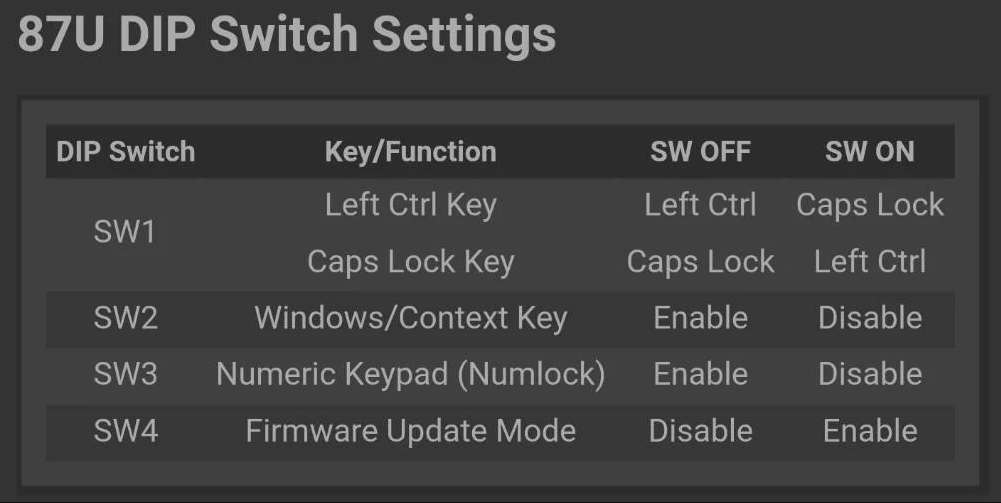
Task: Select the SW1 row label
Action: tap(124, 232)
